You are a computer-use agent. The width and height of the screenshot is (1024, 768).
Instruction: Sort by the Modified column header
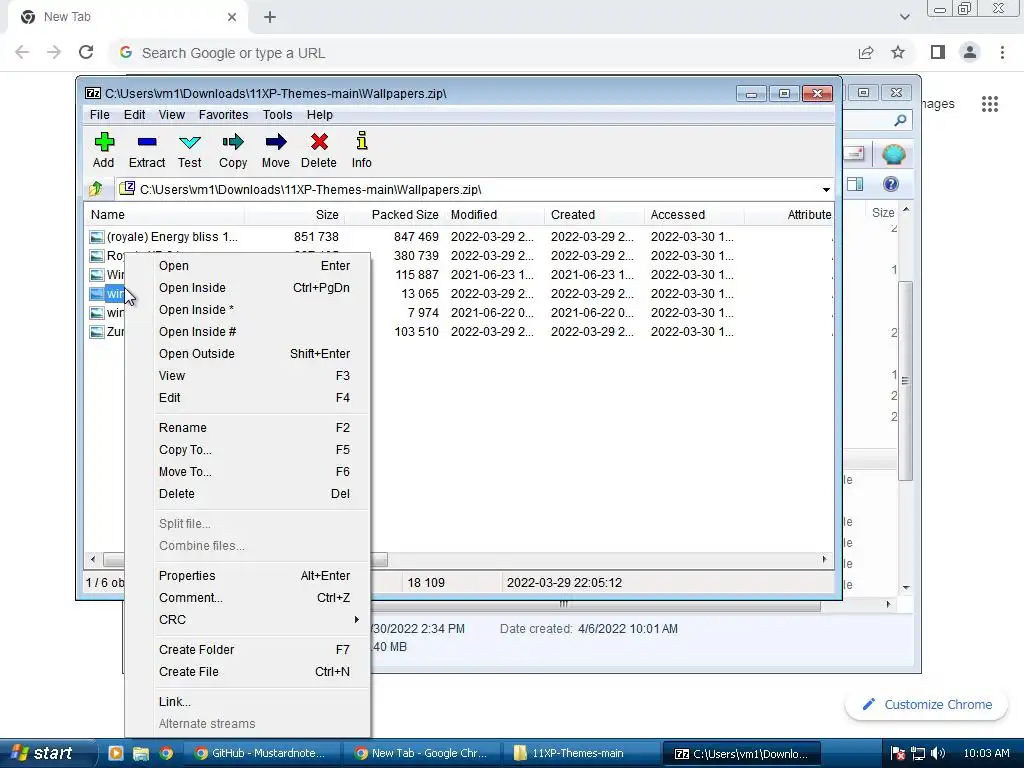click(x=494, y=215)
